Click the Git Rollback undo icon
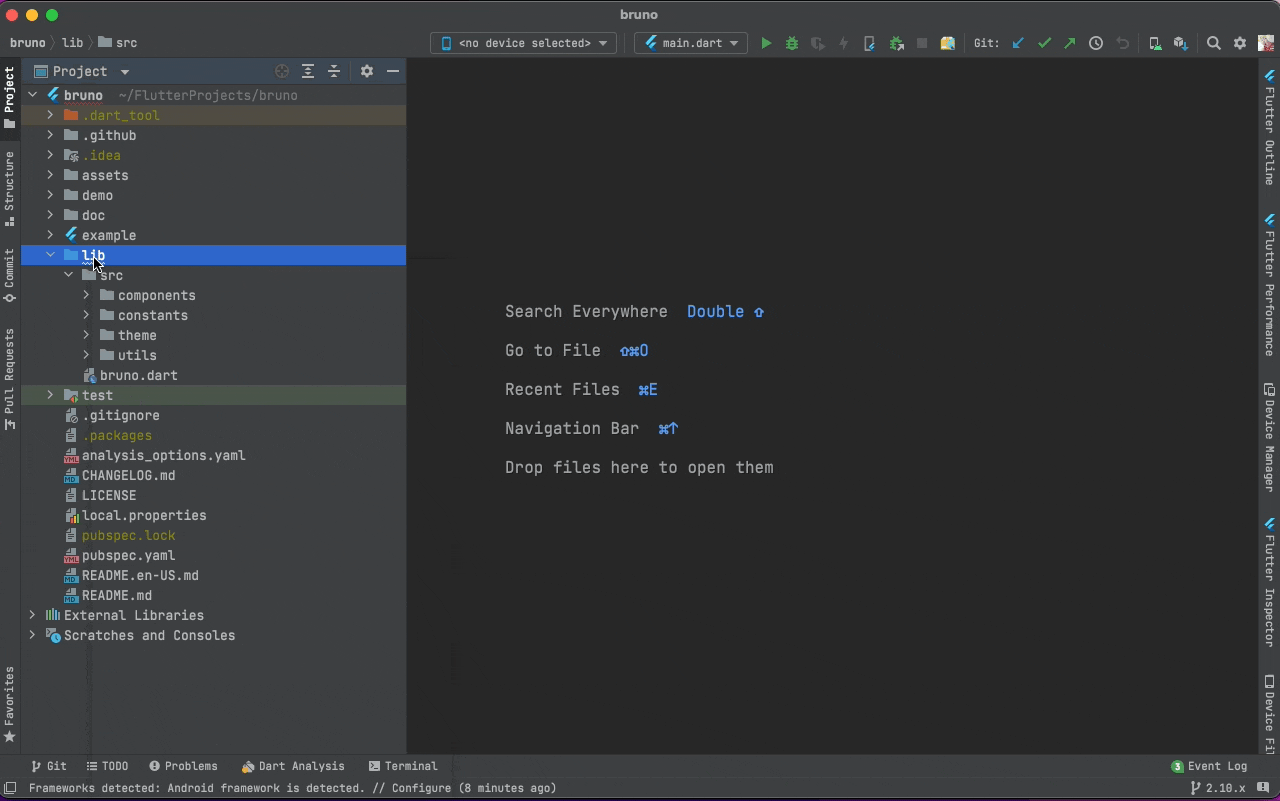This screenshot has height=801, width=1280. tap(1122, 43)
